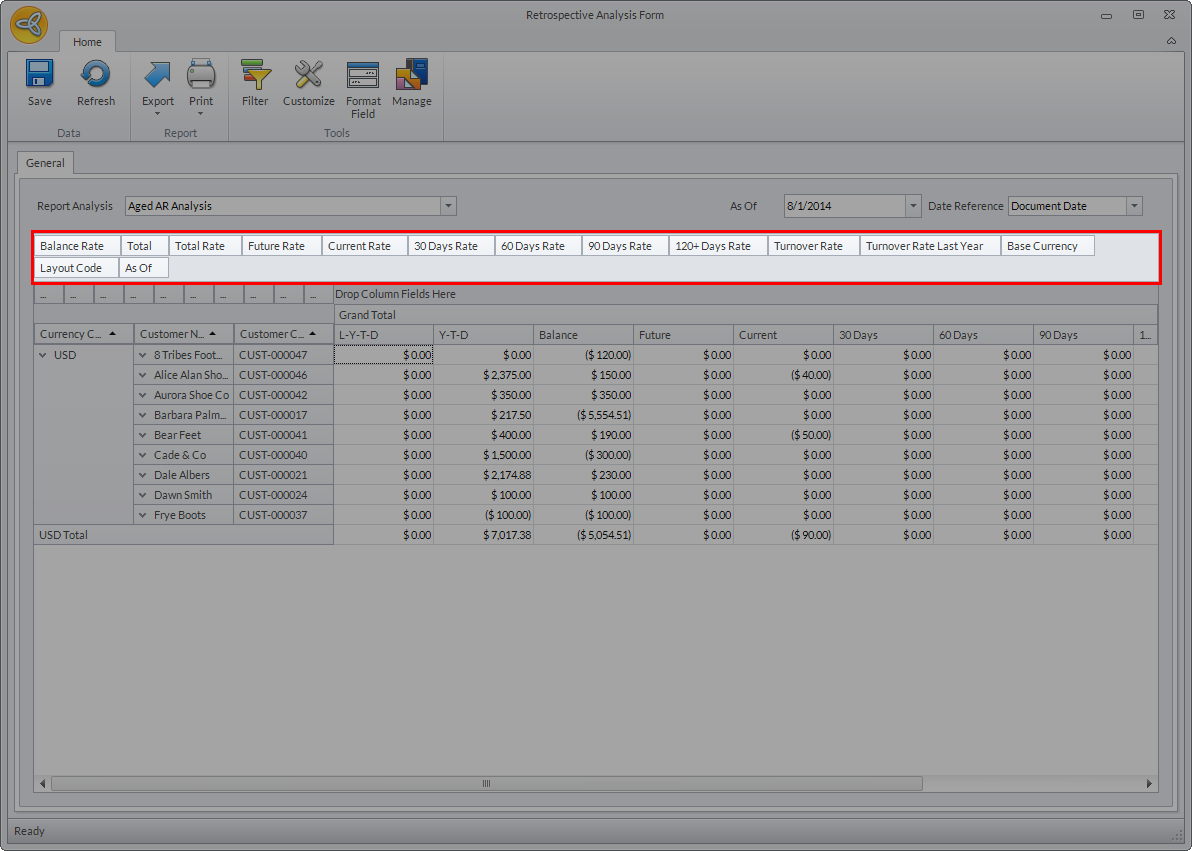Click the Refresh icon
This screenshot has height=851, width=1192.
click(96, 76)
